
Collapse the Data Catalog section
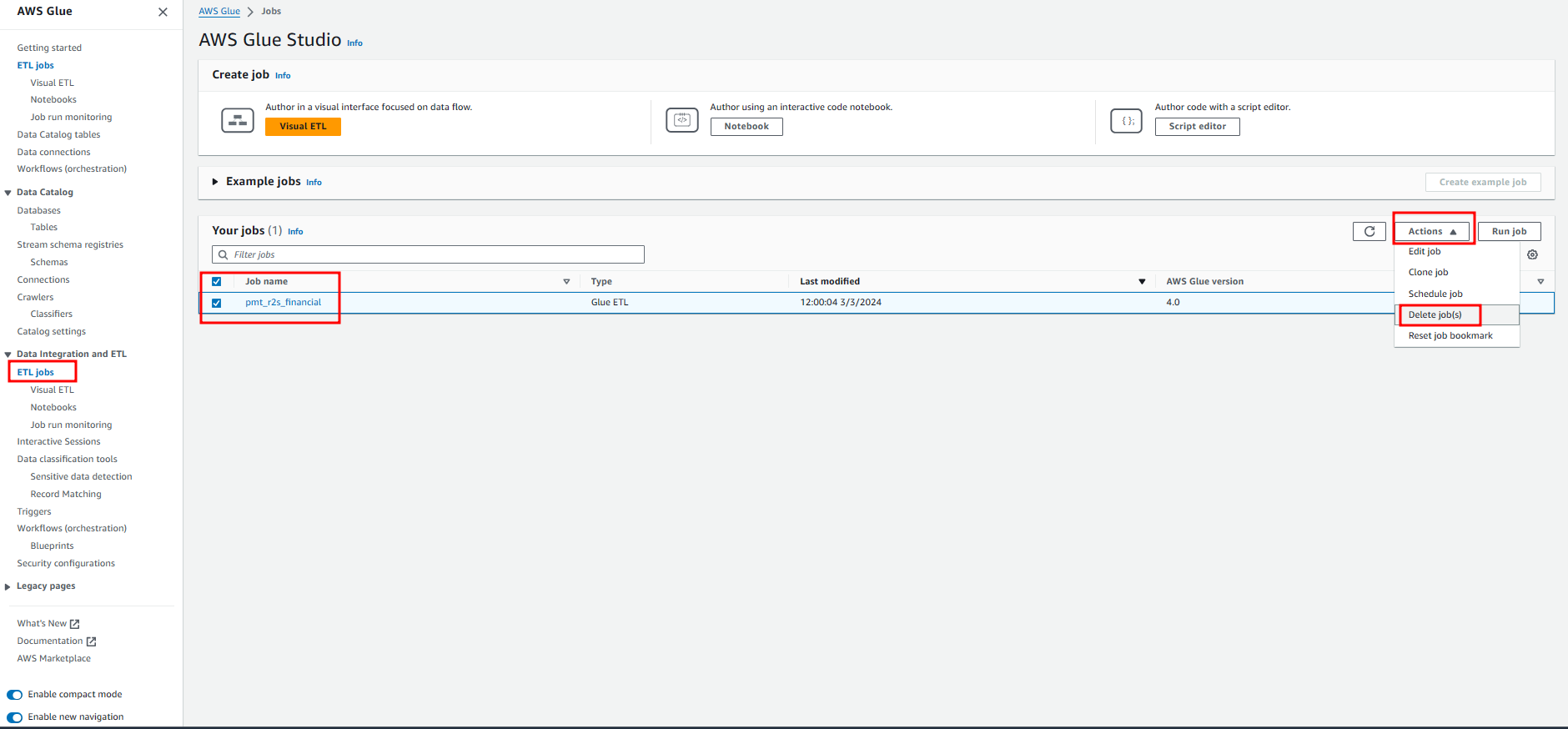click(x=8, y=193)
